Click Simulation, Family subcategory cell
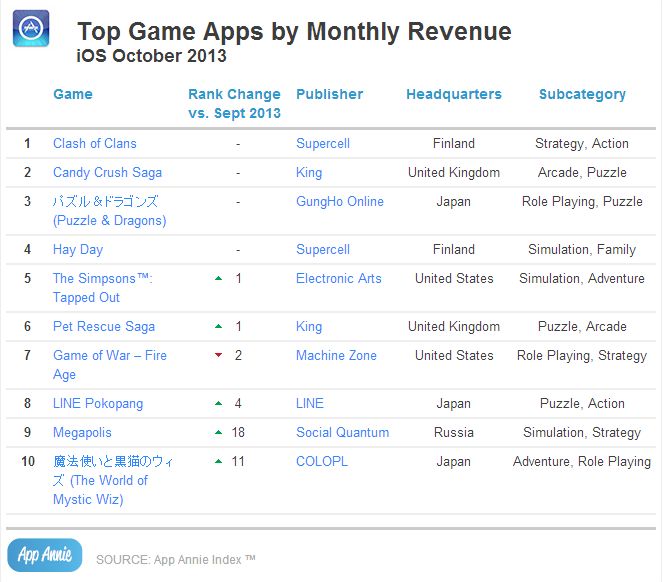 point(582,250)
